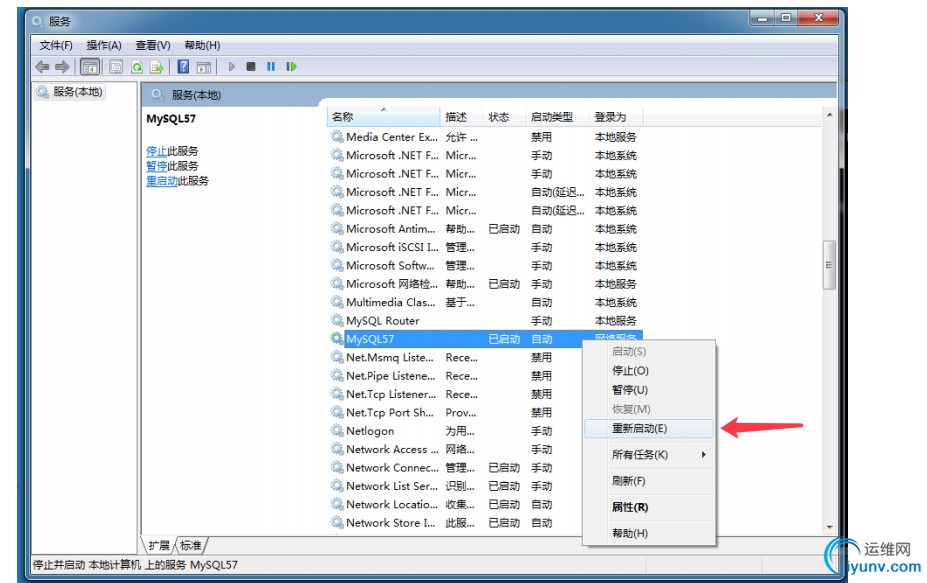
Task: Sort by the 登录为 column header
Action: click(616, 117)
